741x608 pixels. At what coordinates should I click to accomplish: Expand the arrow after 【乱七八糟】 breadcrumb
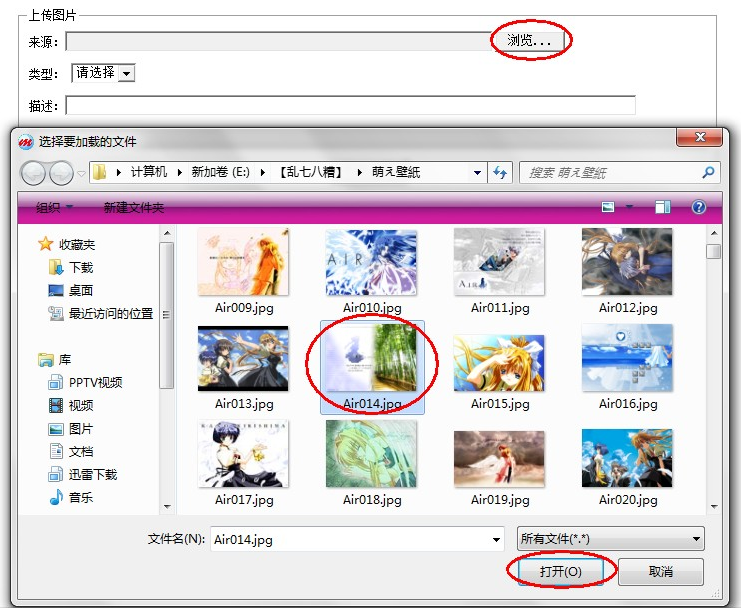pos(359,172)
